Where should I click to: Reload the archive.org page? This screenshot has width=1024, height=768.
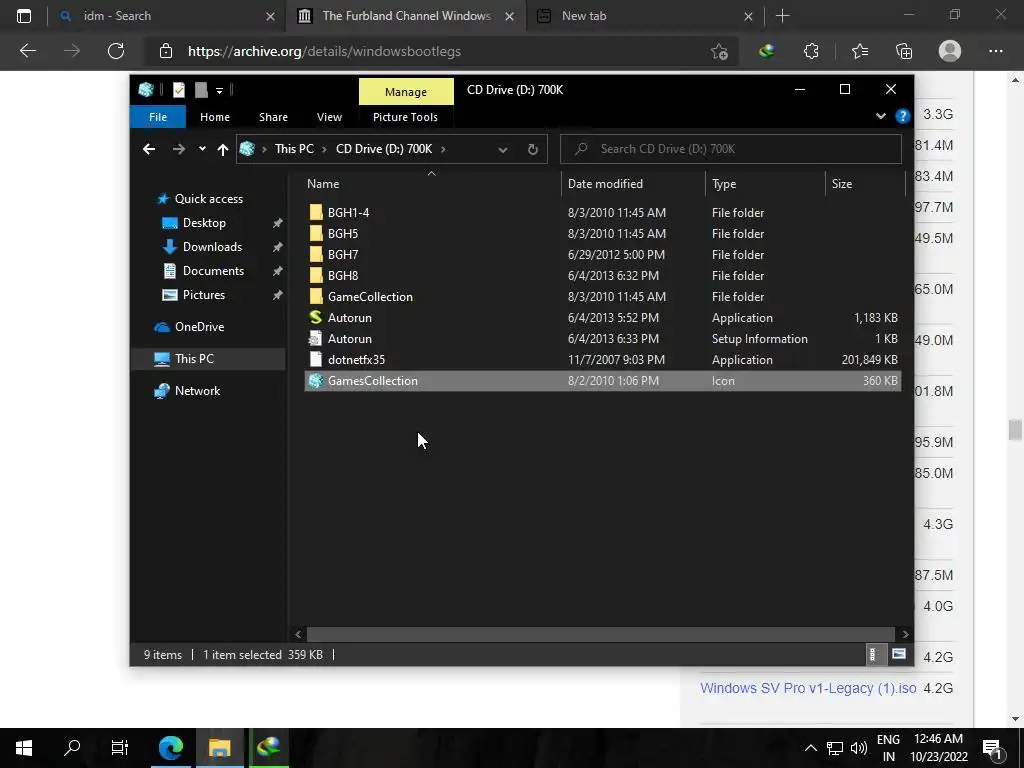tap(116, 51)
